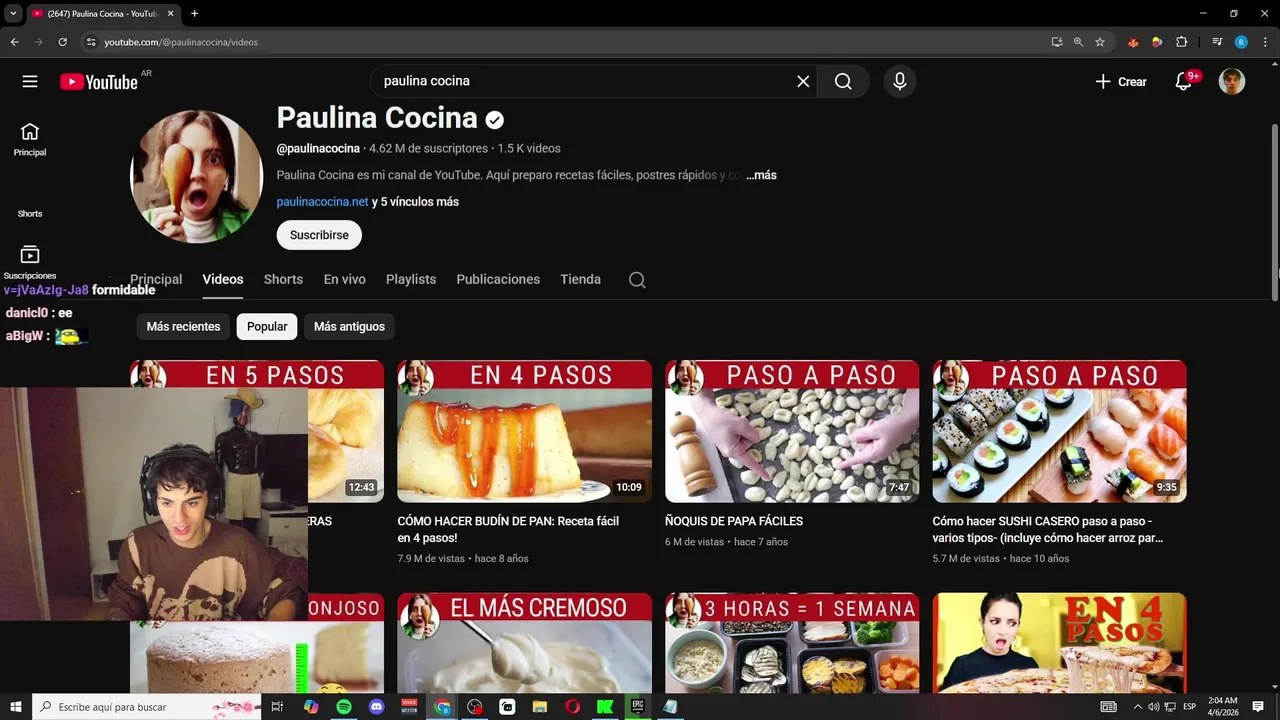Open the 3 HORAS = 1 SEMANA thumbnail
This screenshot has width=1280, height=720.
point(792,643)
